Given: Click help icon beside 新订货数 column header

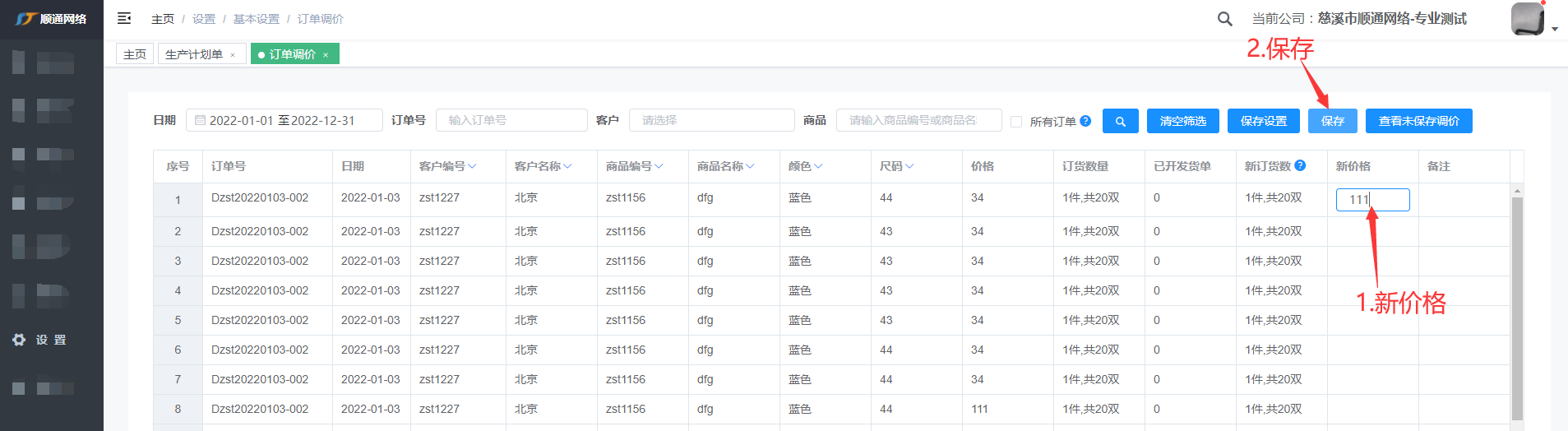Looking at the screenshot, I should pos(1300,165).
